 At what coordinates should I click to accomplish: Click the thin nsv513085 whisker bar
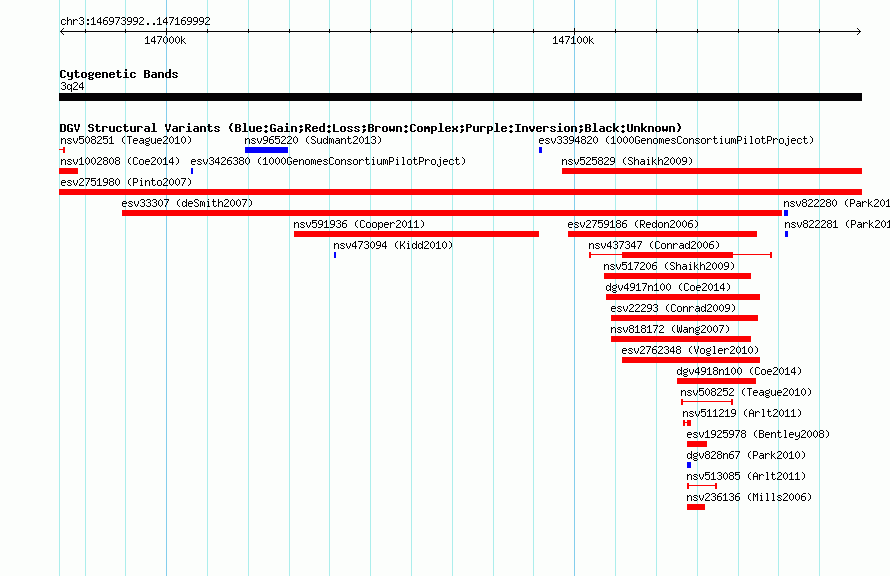(702, 486)
